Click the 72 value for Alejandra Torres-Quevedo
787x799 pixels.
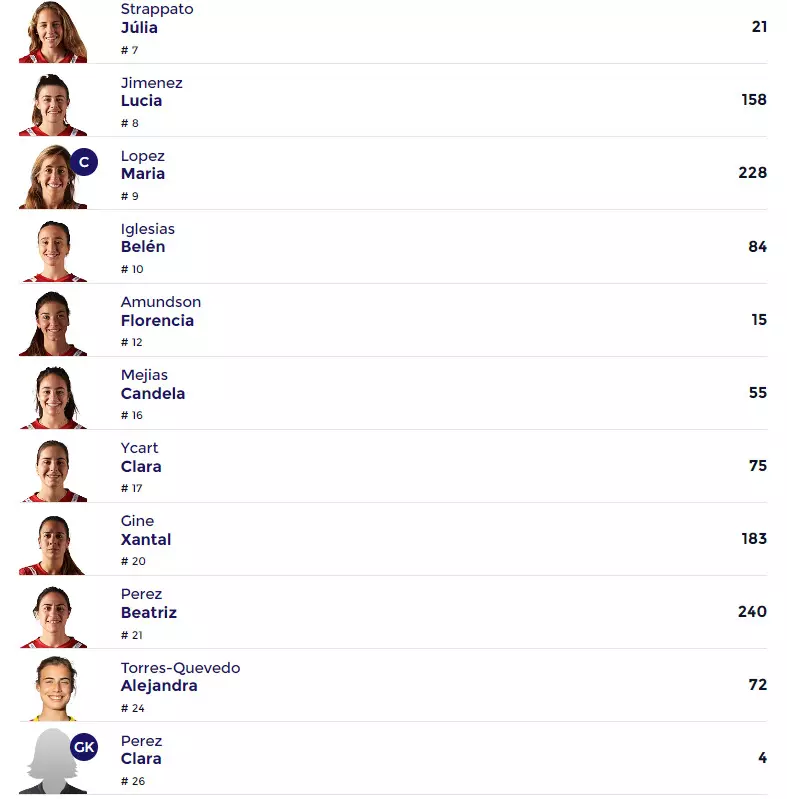pyautogui.click(x=757, y=685)
